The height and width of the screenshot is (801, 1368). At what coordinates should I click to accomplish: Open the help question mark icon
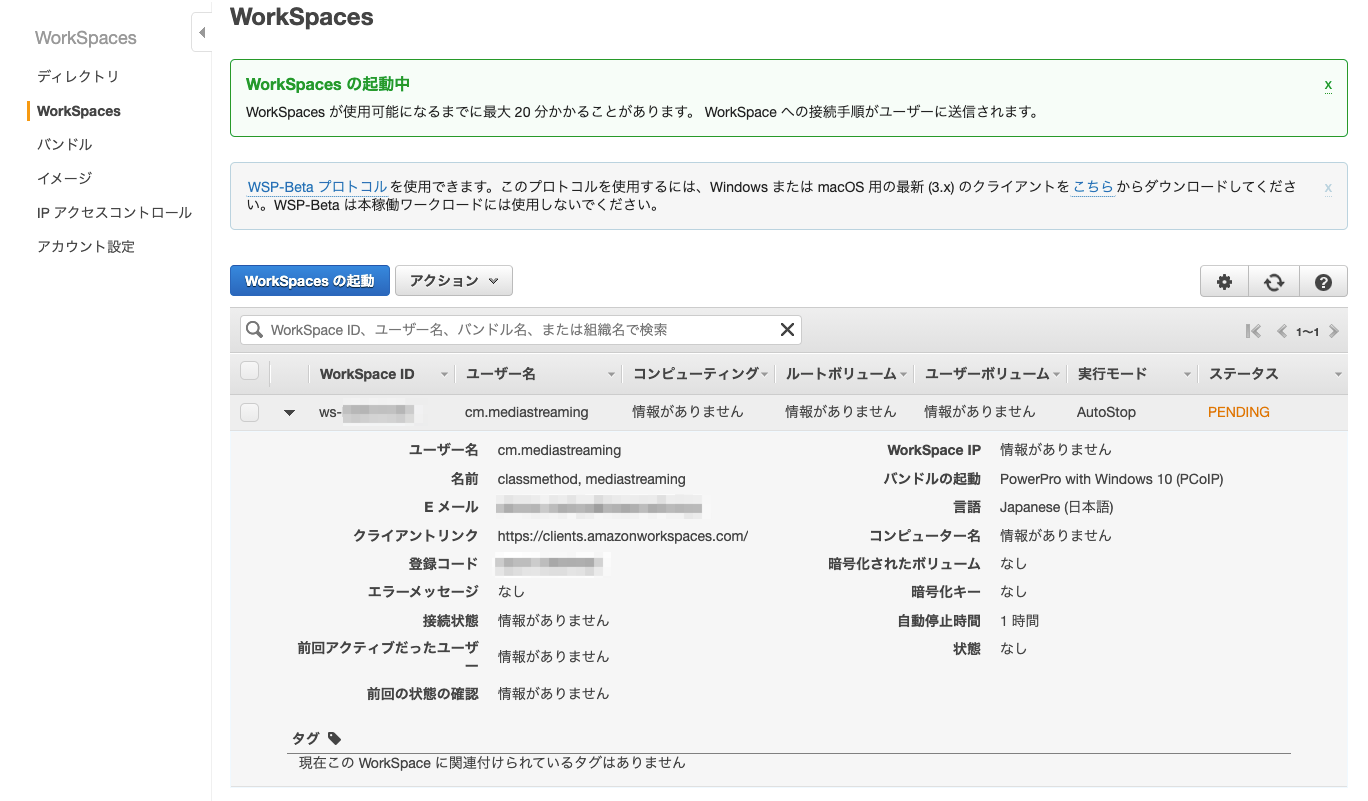click(1324, 282)
